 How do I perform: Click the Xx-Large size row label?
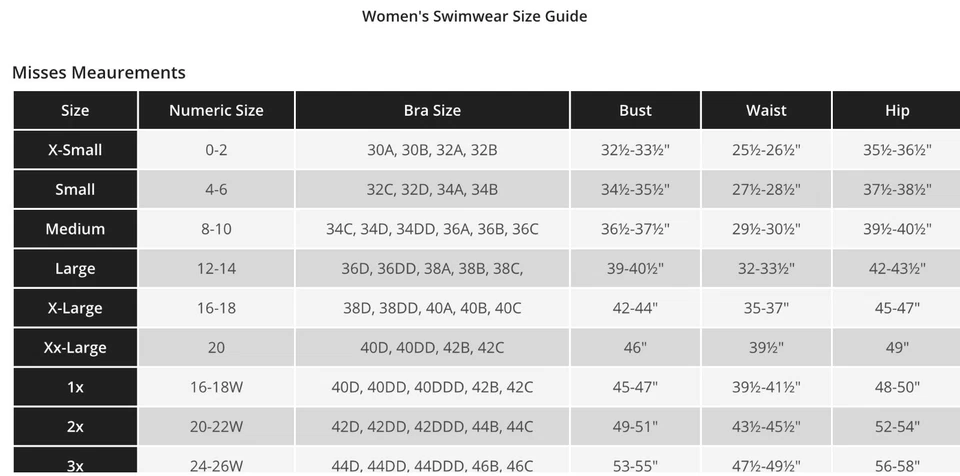(x=75, y=348)
